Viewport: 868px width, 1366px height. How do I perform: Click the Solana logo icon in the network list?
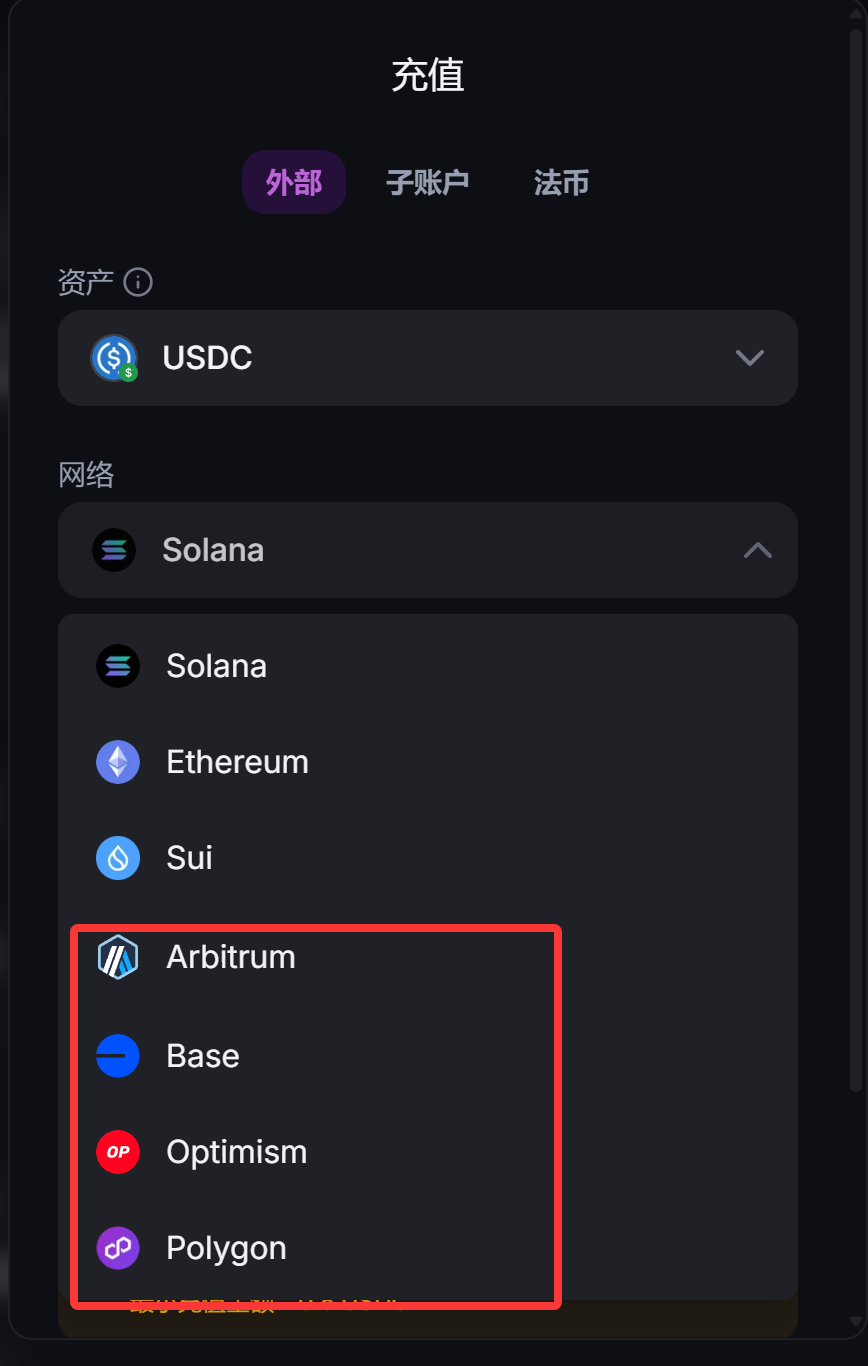point(118,666)
